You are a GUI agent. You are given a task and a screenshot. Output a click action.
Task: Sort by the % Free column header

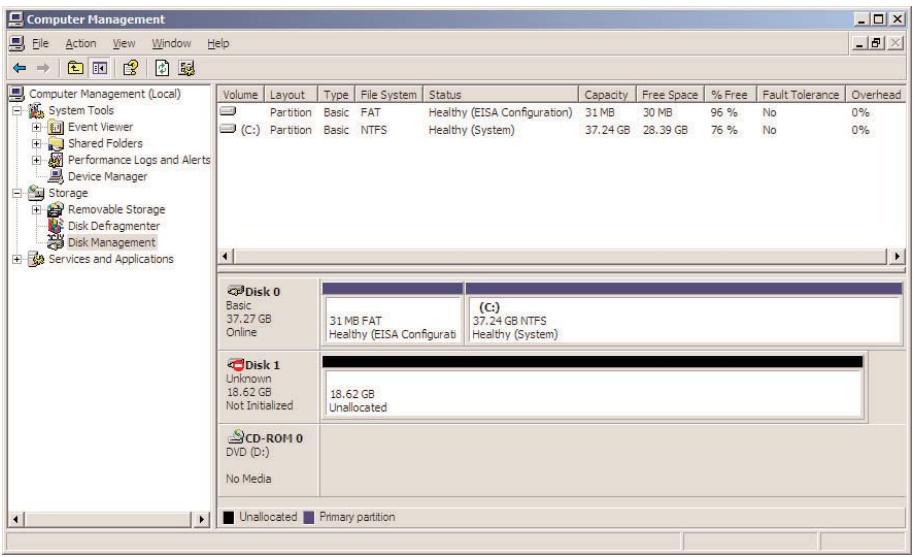click(730, 94)
